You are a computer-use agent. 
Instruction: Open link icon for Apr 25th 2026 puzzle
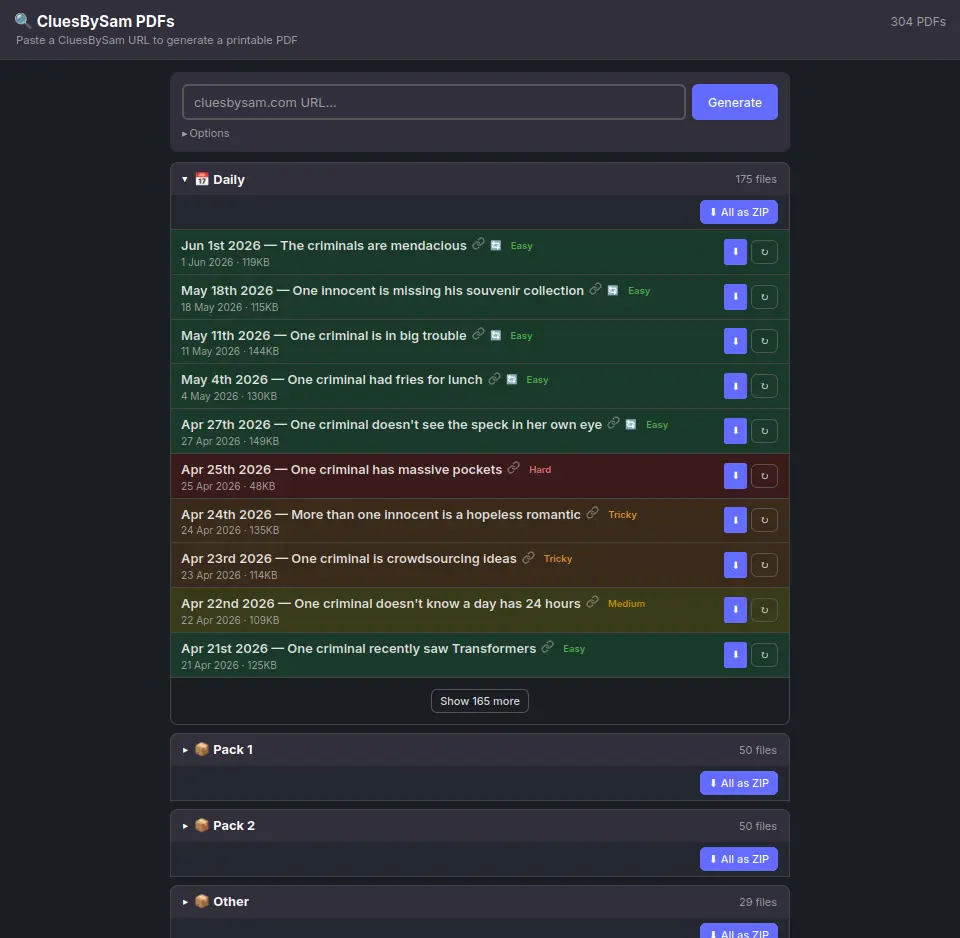pyautogui.click(x=514, y=468)
